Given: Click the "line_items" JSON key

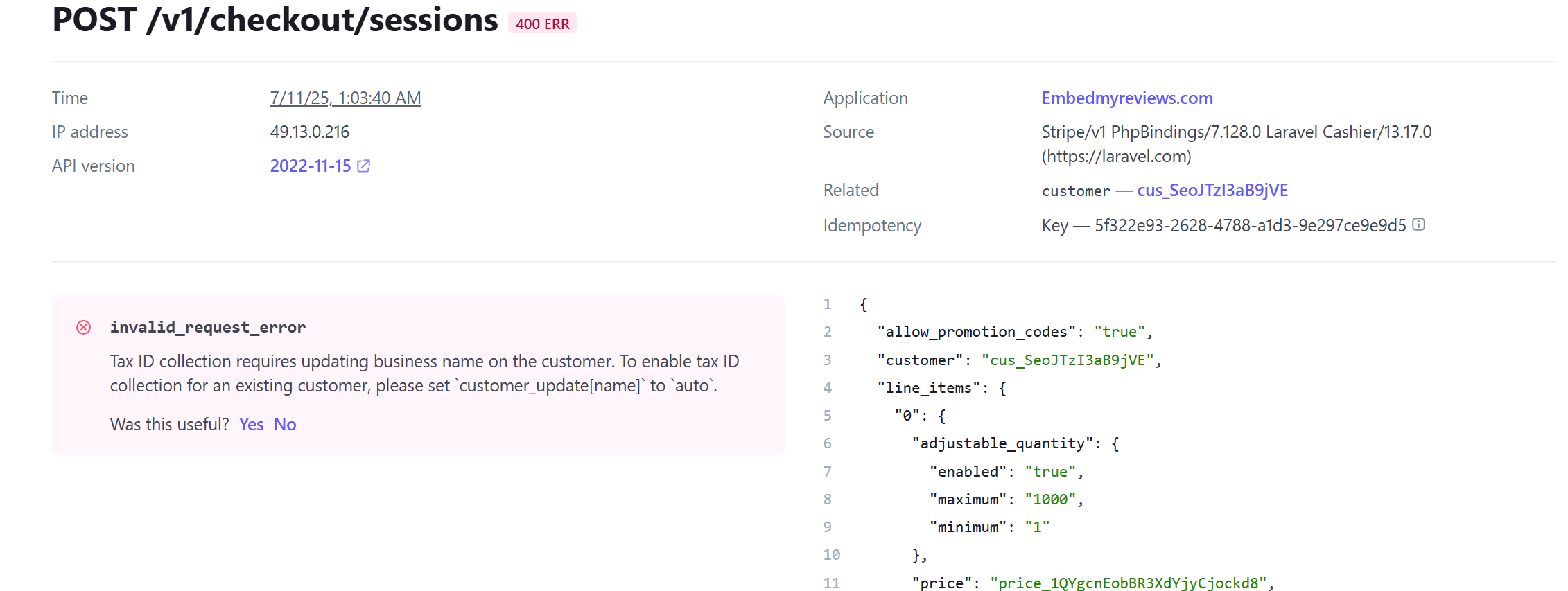Looking at the screenshot, I should (929, 388).
